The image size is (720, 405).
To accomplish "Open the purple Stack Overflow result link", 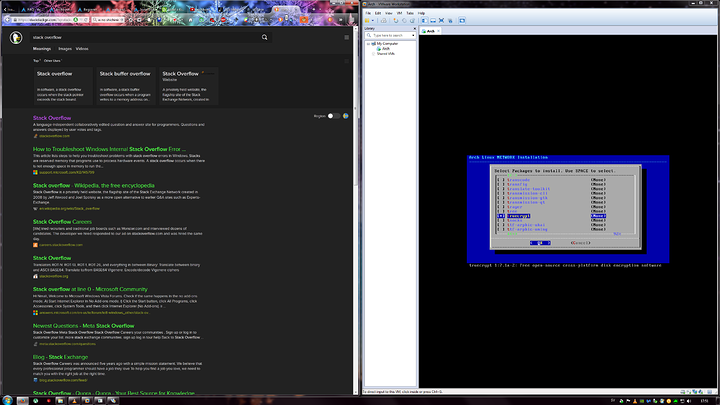I will coord(52,118).
